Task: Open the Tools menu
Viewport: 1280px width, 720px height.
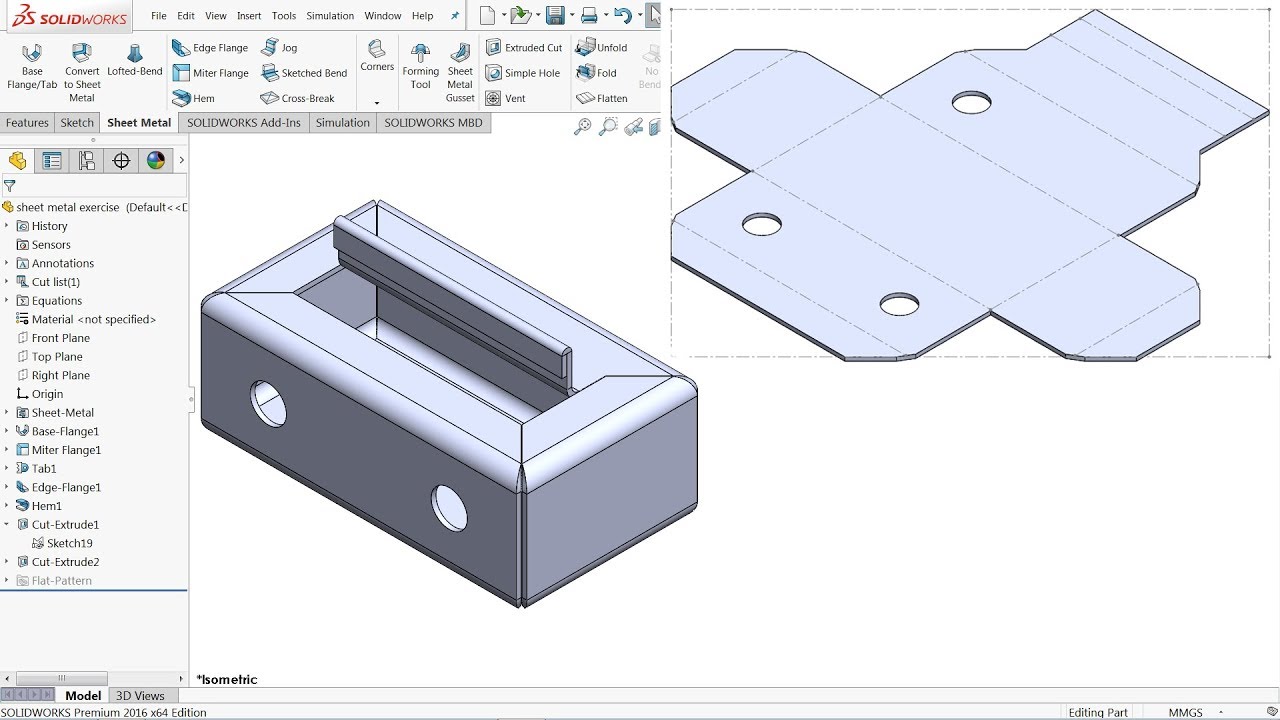Action: point(284,16)
